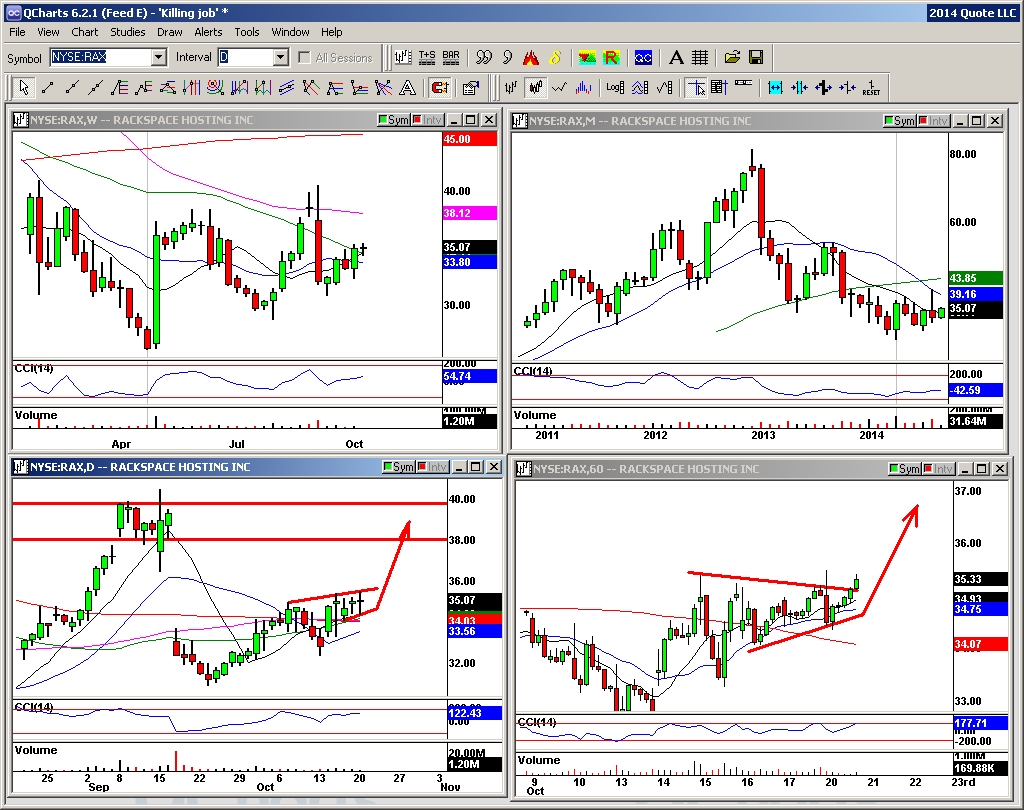This screenshot has height=810, width=1024.
Task: Open the Studies menu
Action: 127,32
